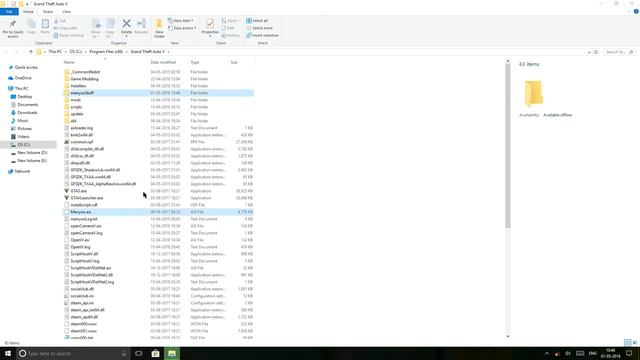Select Downloads in navigation pane
Image resolution: width=640 pixels, height=360 pixels.
[x=27, y=113]
